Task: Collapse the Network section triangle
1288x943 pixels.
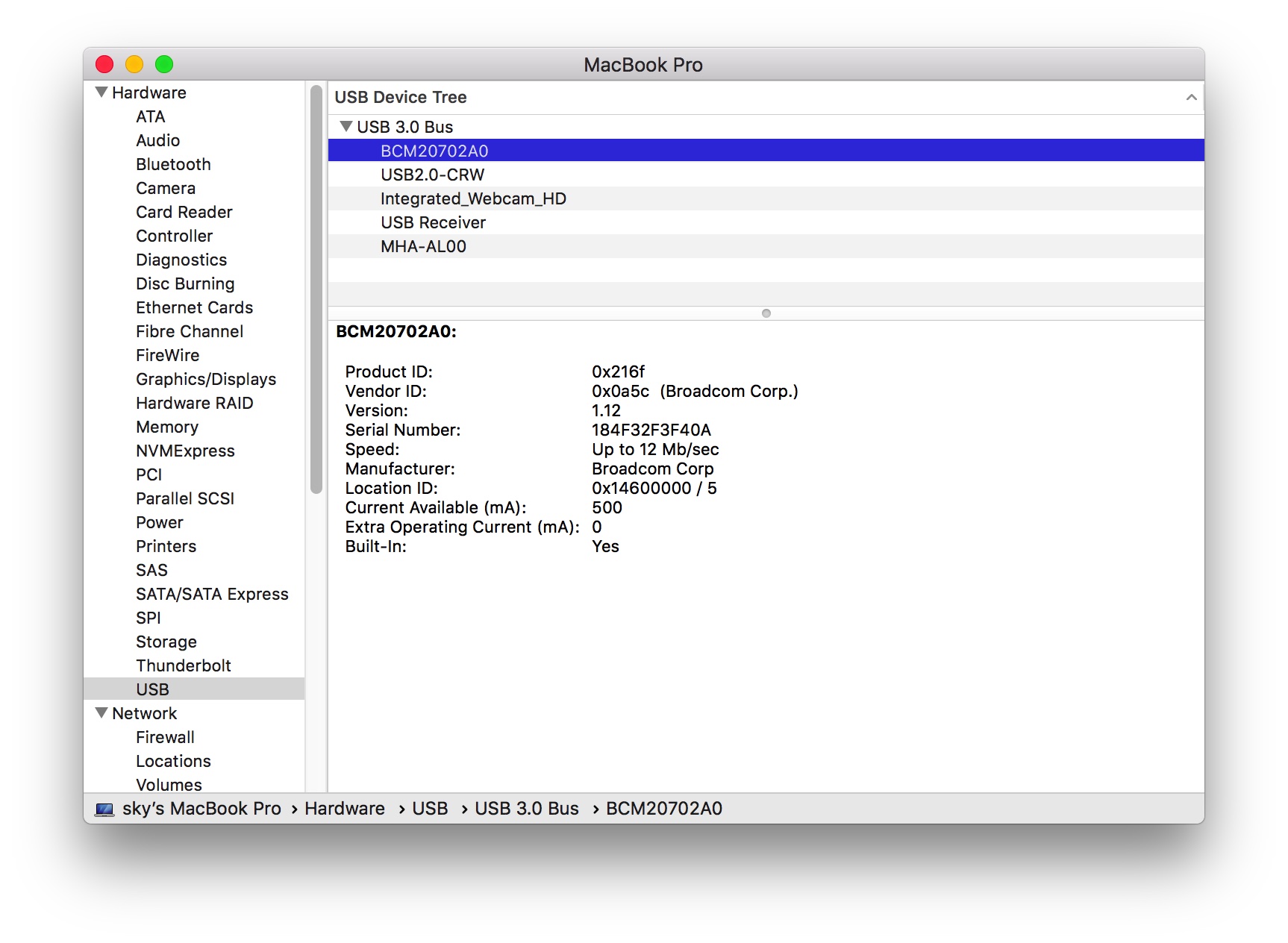Action: click(x=101, y=713)
